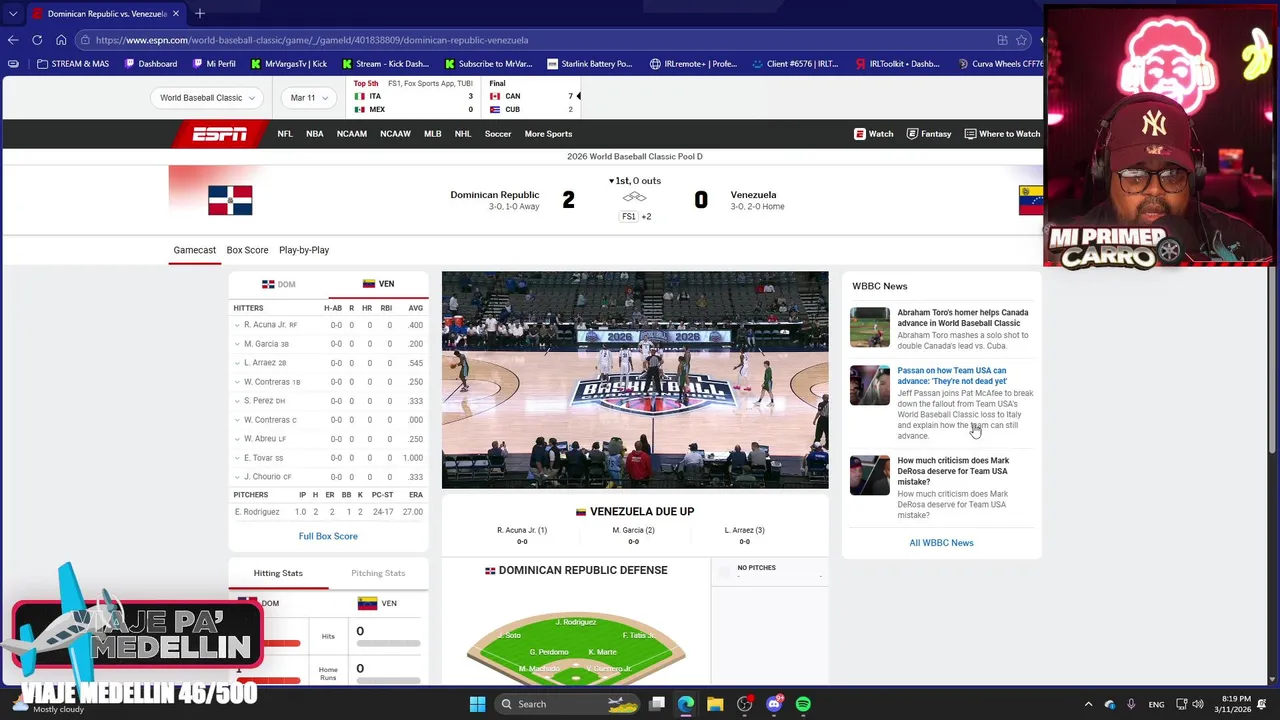Open MrVargasTv Kick bookmark
Screen dimensions: 1280x720
click(x=288, y=64)
